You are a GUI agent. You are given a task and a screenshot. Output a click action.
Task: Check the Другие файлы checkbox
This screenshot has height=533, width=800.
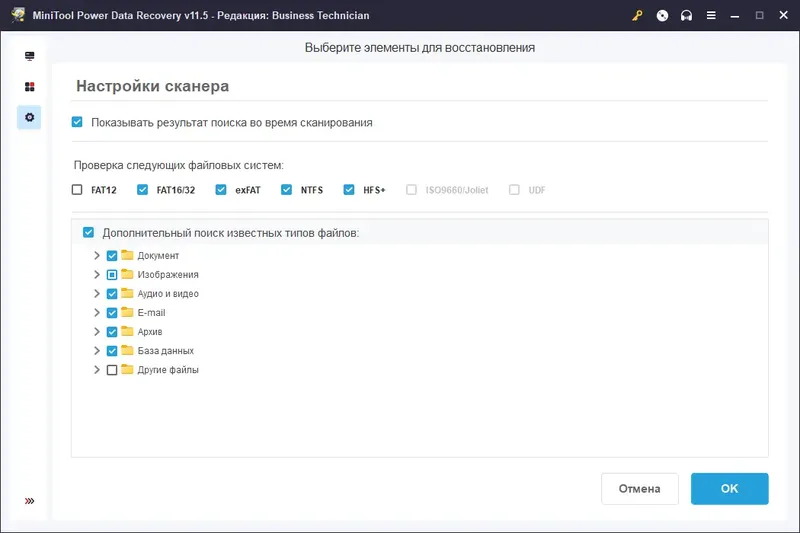[x=112, y=370]
